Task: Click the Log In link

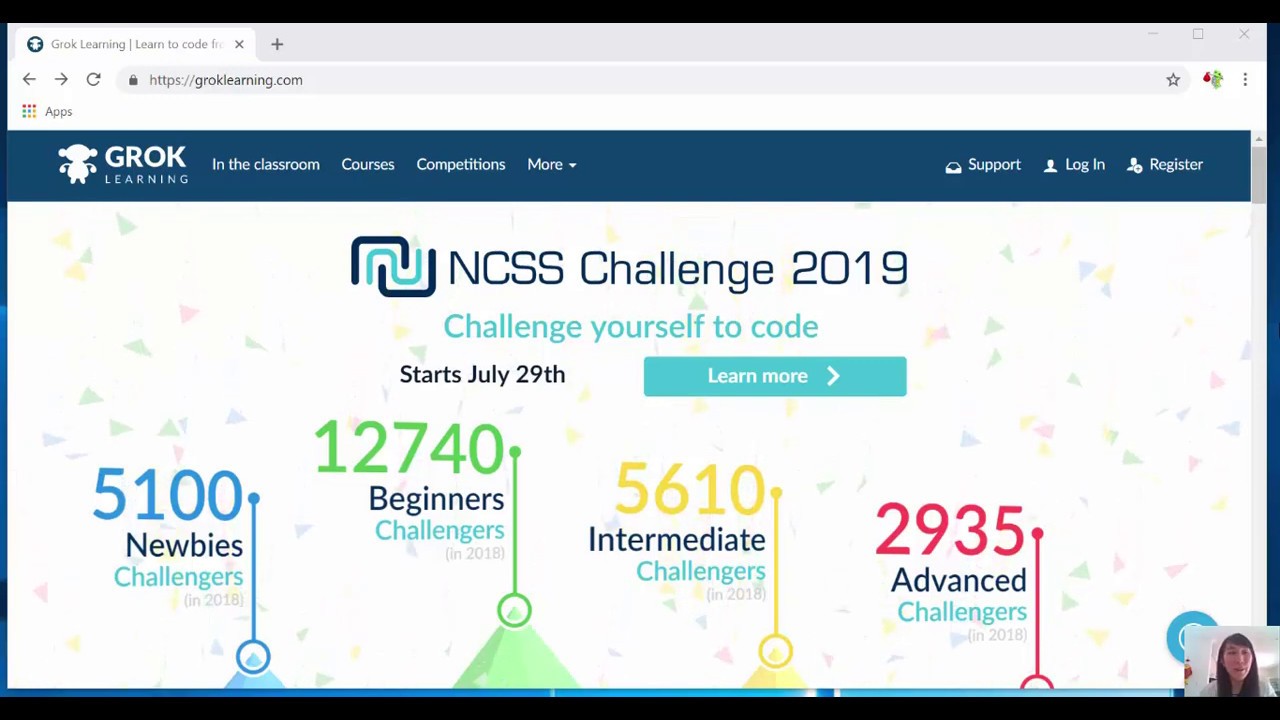Action: point(1074,164)
